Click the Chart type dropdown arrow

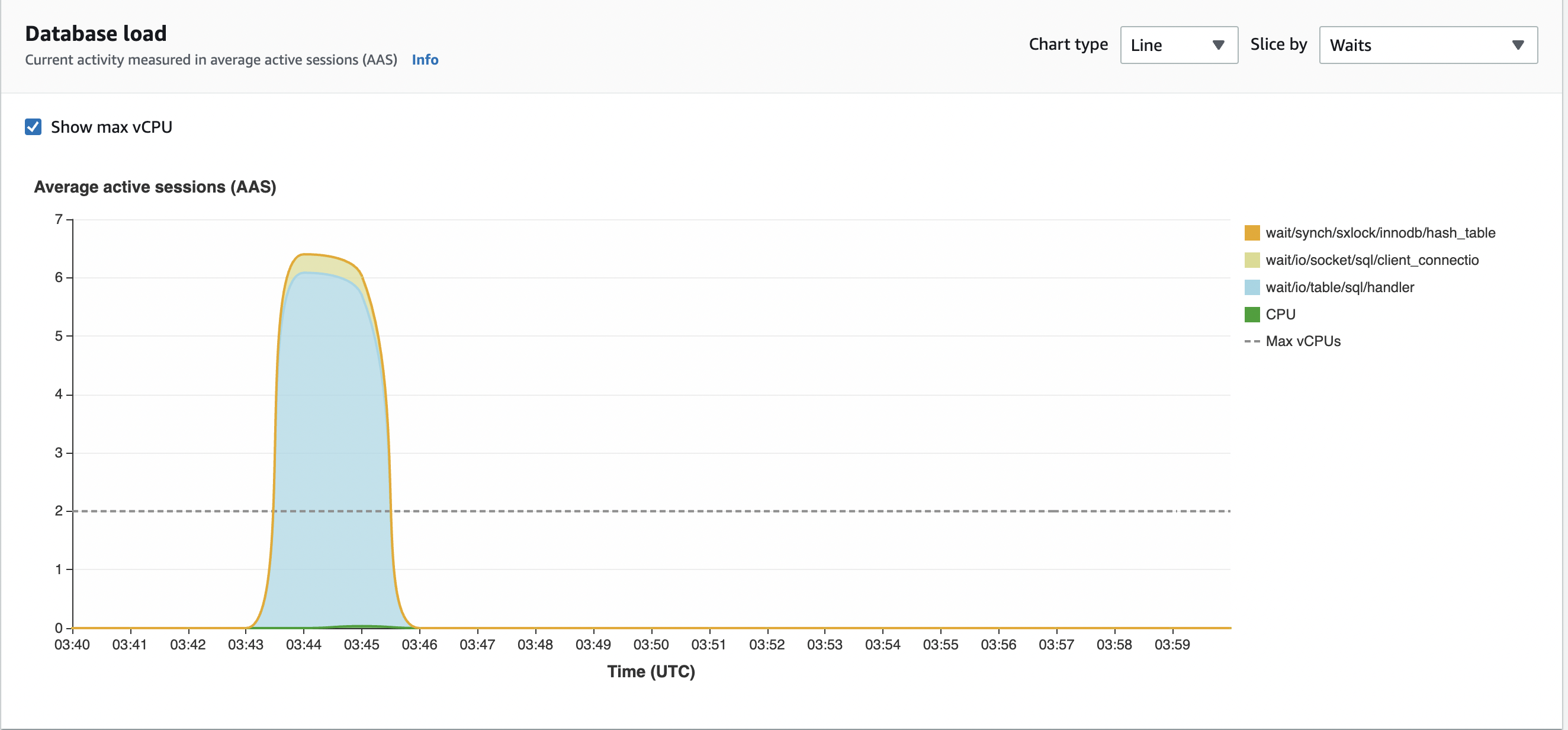point(1218,45)
